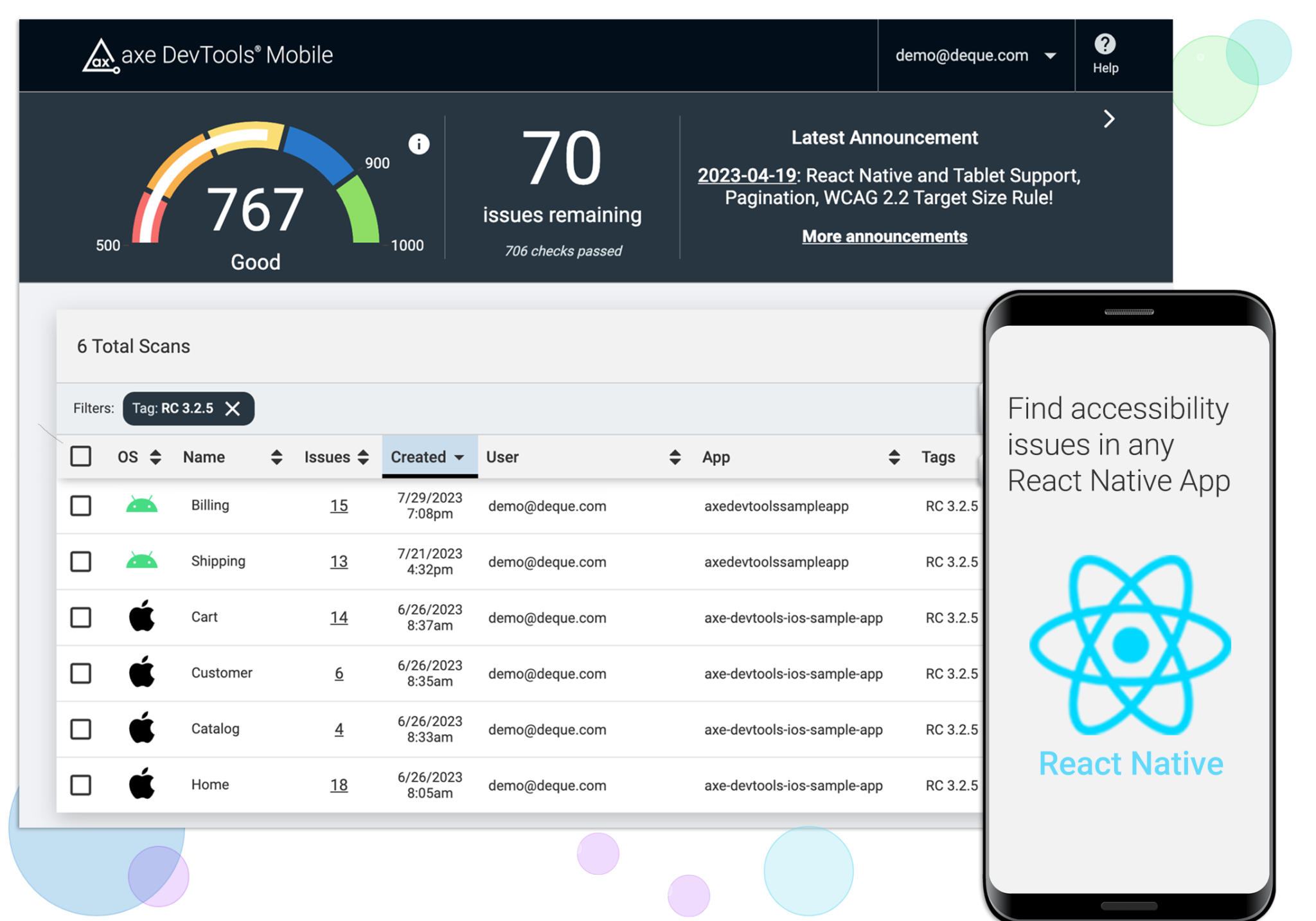
Task: Expand the announcement carousel with the chevron
Action: click(x=1108, y=118)
